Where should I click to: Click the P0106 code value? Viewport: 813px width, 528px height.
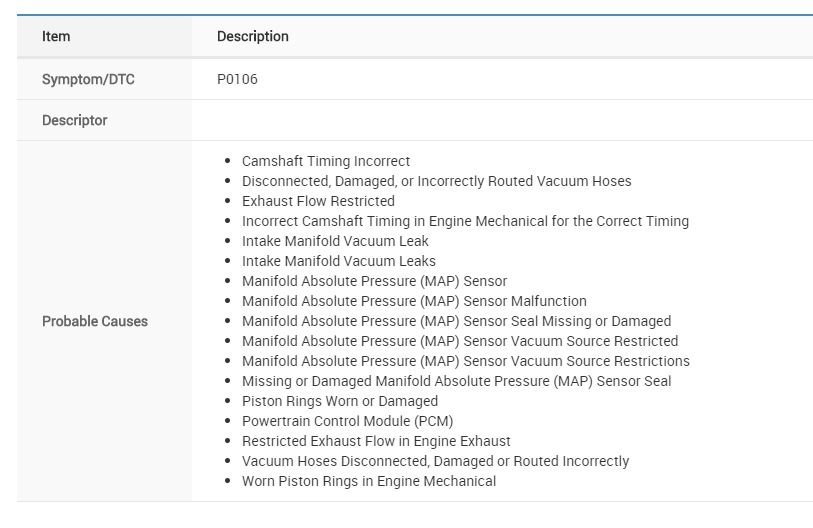[237, 79]
